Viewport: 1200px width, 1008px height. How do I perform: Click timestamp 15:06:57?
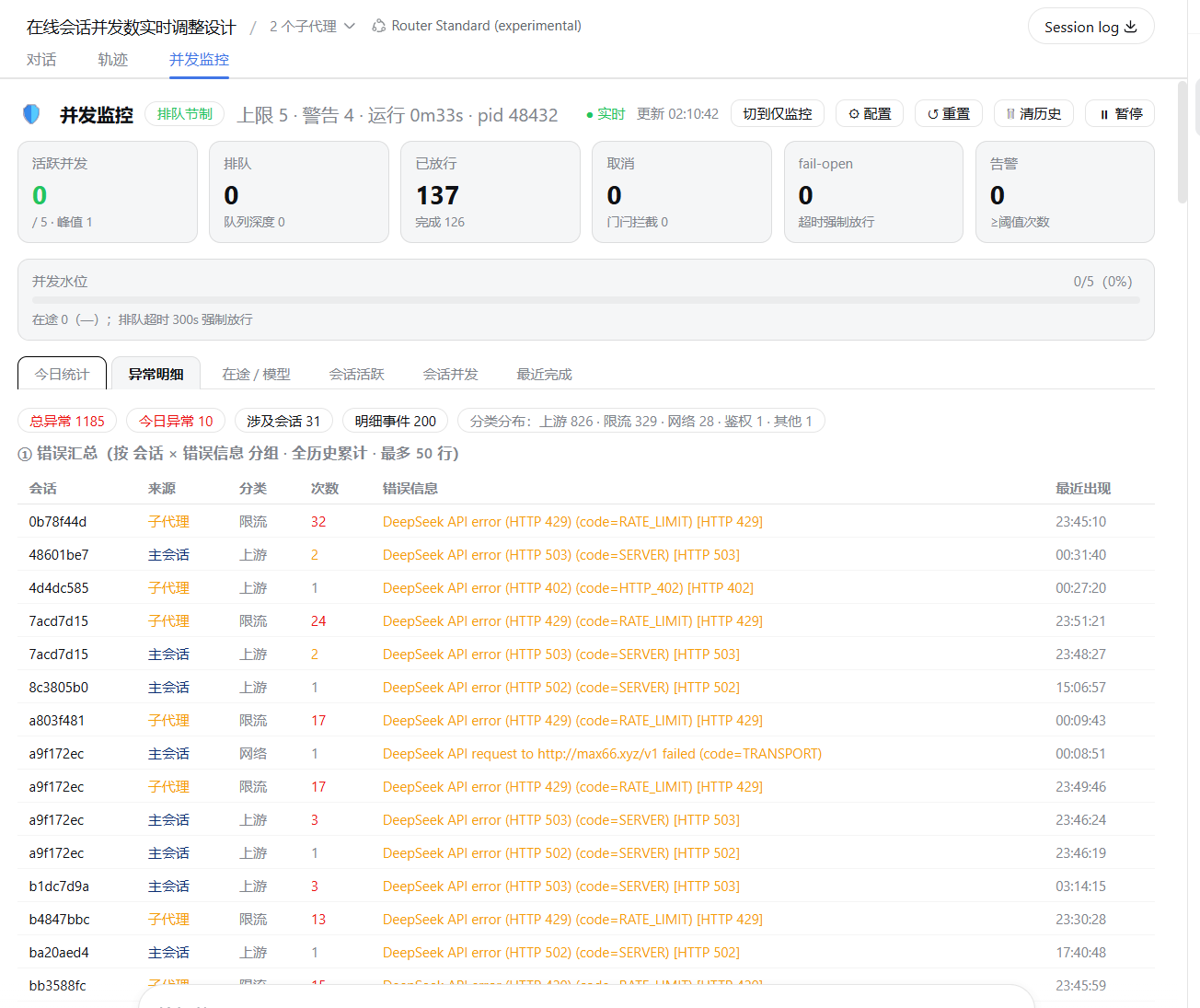1080,688
